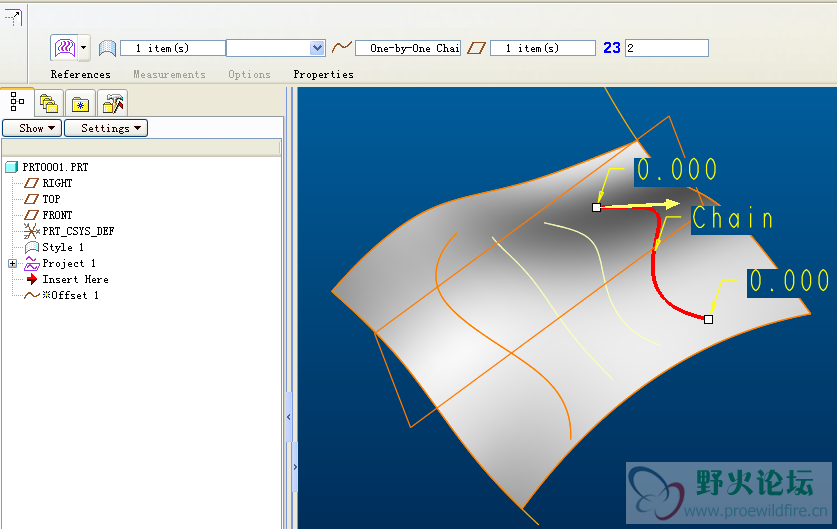Select PRT_CSYS_DEF coordinate system
Image resolution: width=837 pixels, height=529 pixels.
78,231
